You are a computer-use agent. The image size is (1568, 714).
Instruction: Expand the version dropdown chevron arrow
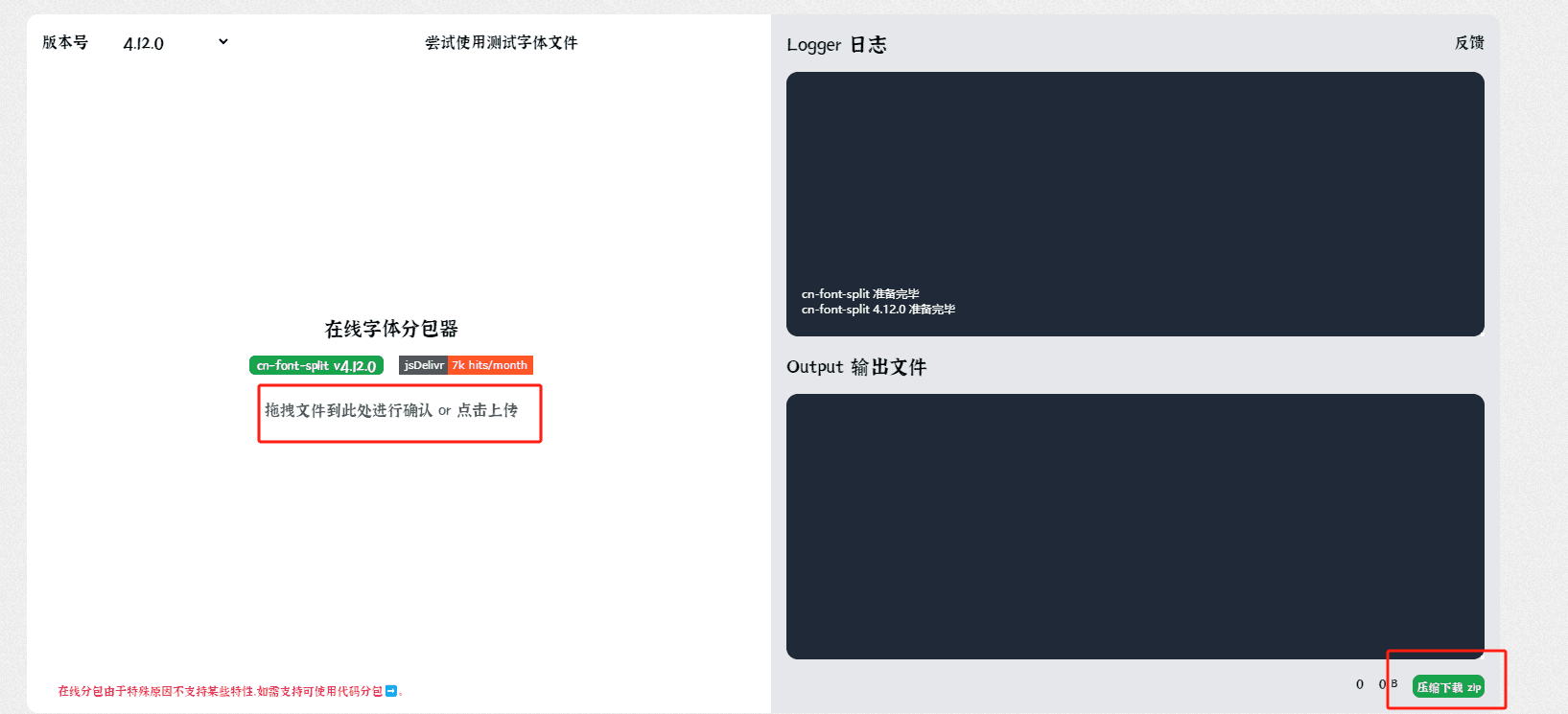(223, 42)
